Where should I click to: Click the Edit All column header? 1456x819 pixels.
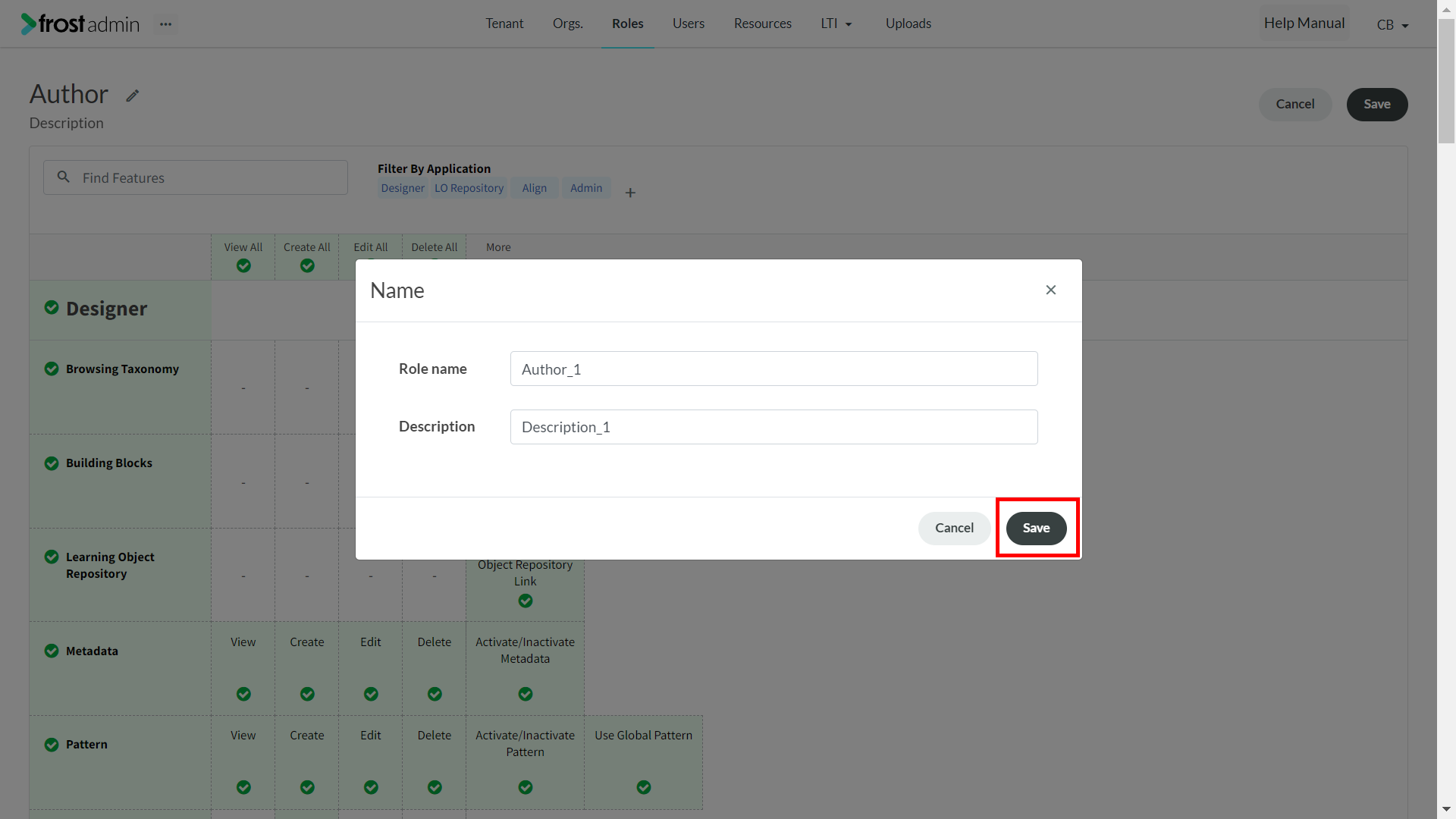click(371, 247)
